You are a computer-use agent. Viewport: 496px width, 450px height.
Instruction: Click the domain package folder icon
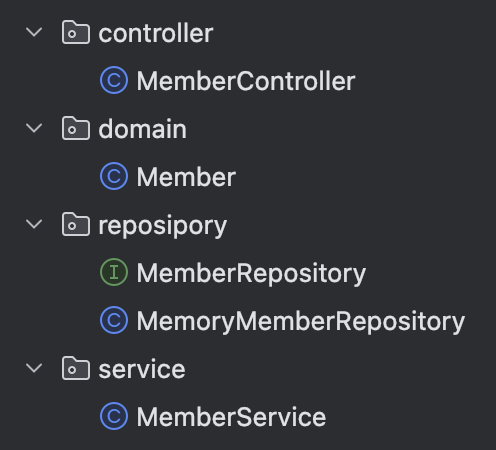click(76, 128)
